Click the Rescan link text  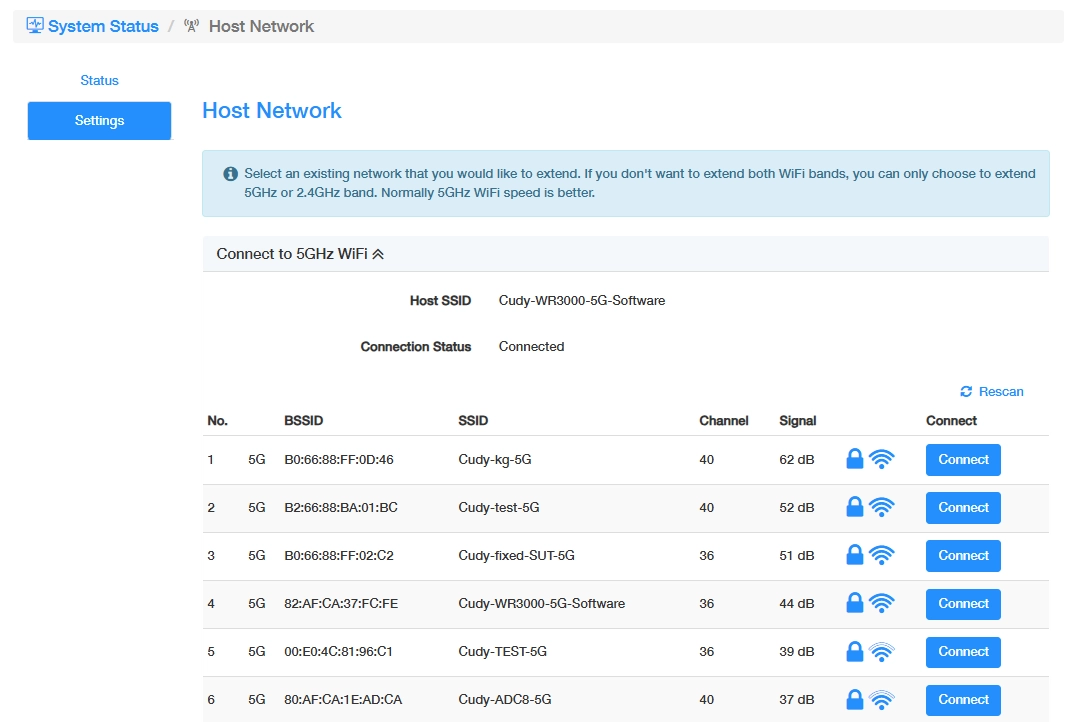coord(1001,391)
